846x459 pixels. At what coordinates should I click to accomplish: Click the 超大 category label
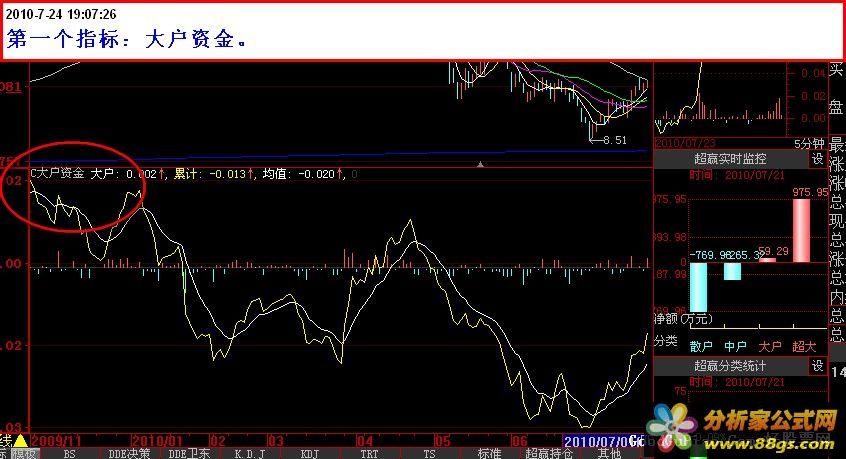804,346
